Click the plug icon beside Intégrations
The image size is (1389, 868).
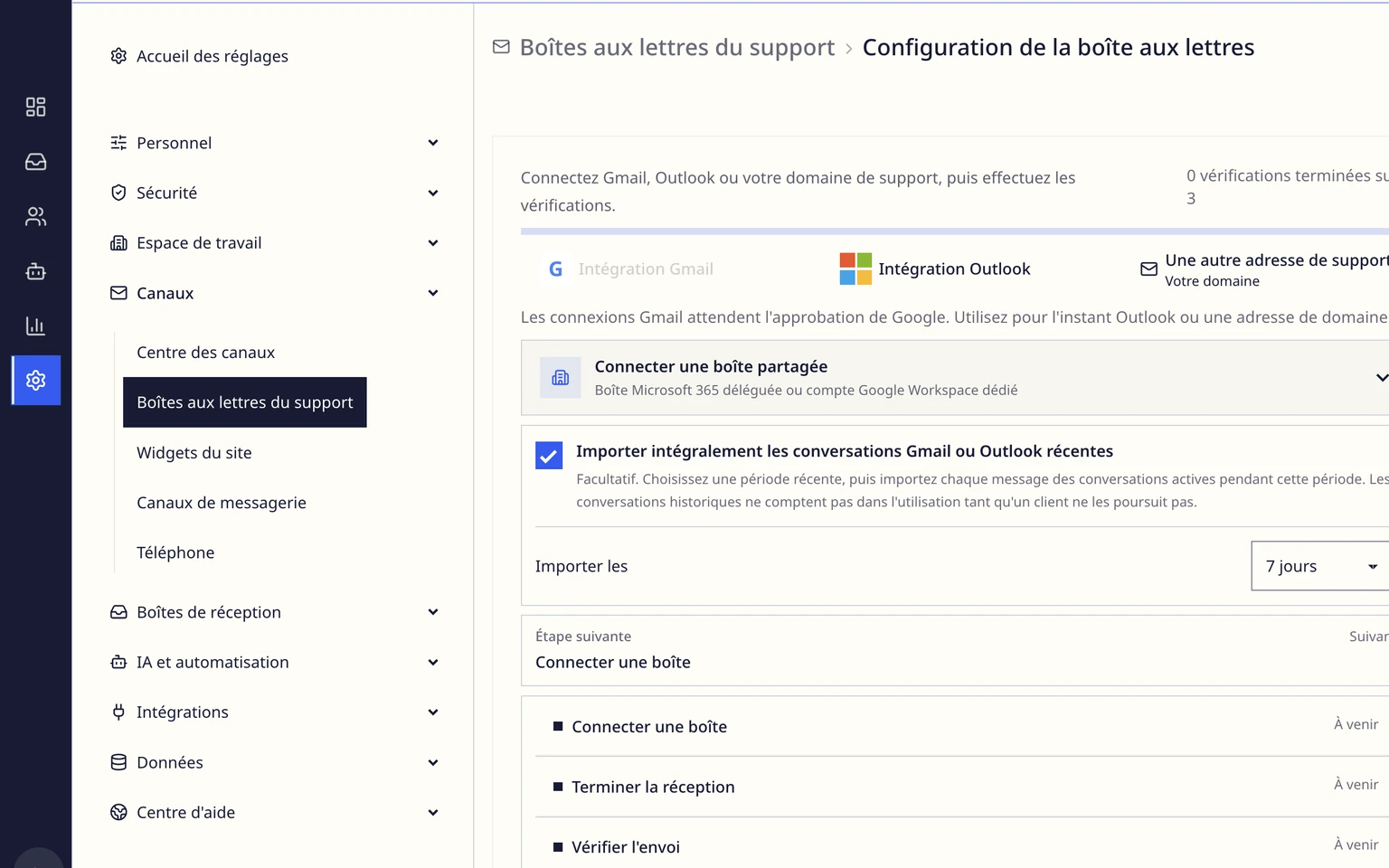click(x=118, y=712)
